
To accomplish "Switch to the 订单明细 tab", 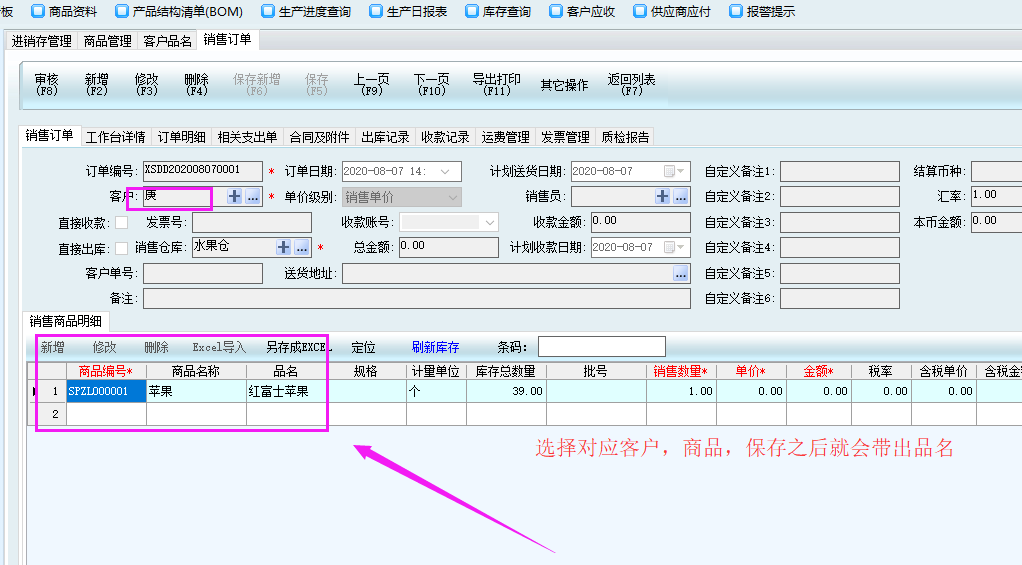I will pos(181,137).
